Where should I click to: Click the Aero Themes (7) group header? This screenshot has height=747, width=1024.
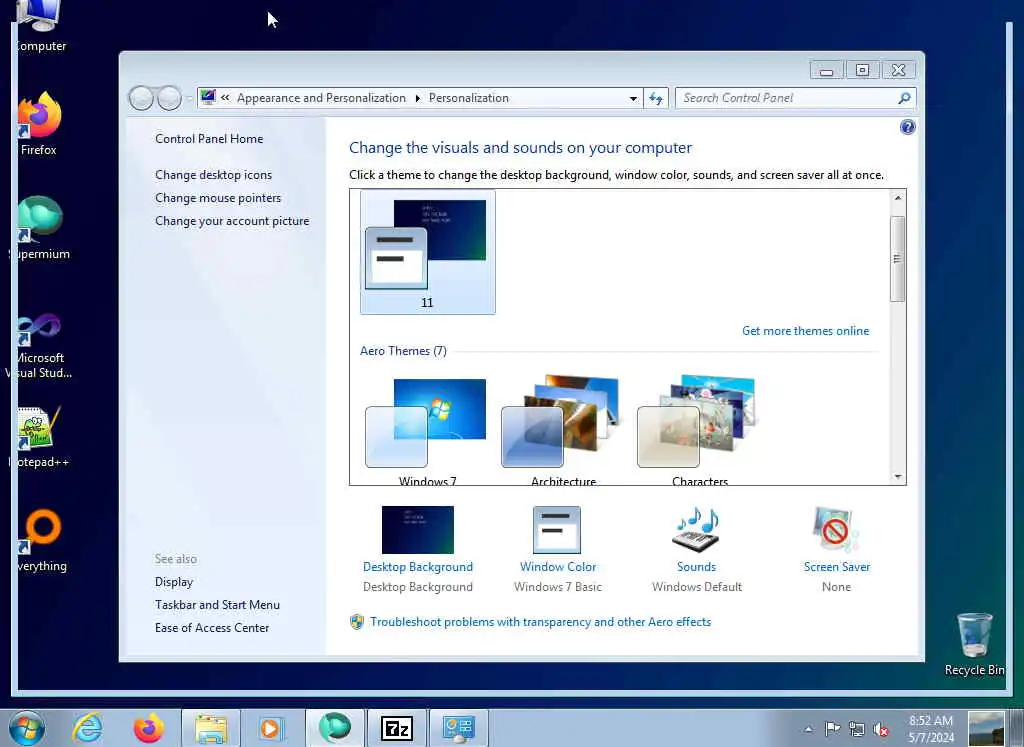[x=403, y=351]
